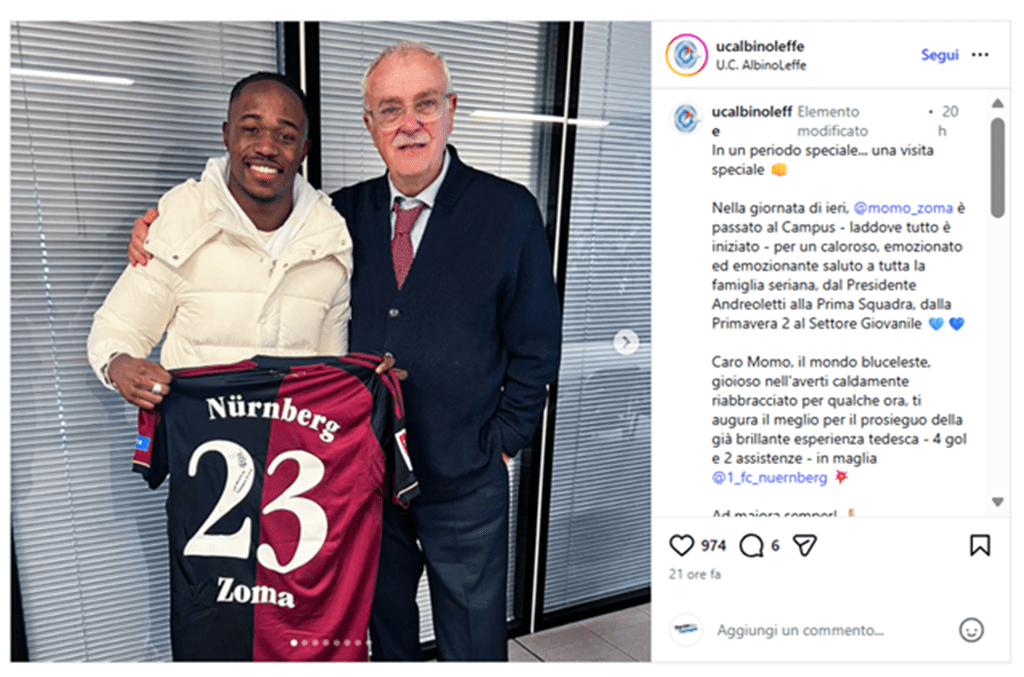Click the 21 ore fa timestamp
The image size is (1024, 677).
pos(695,575)
